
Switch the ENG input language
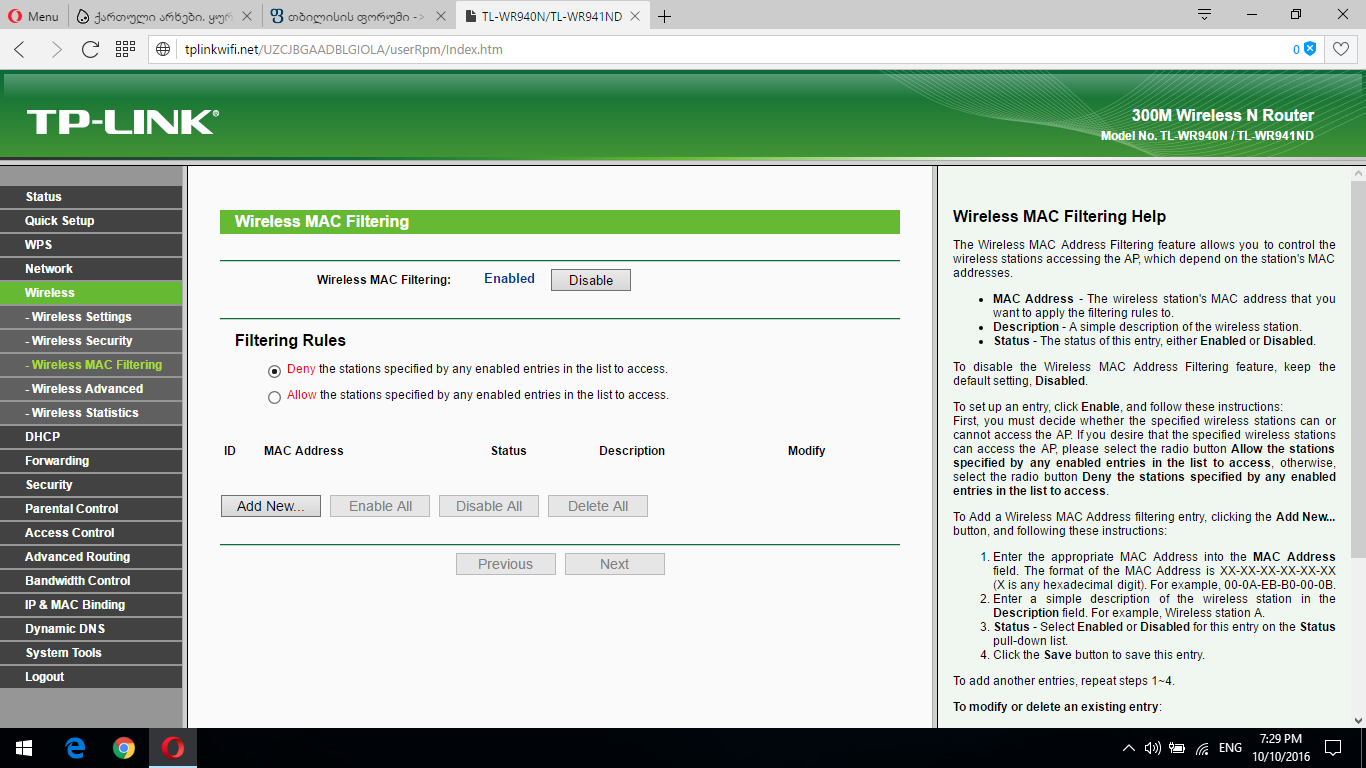(x=1231, y=748)
